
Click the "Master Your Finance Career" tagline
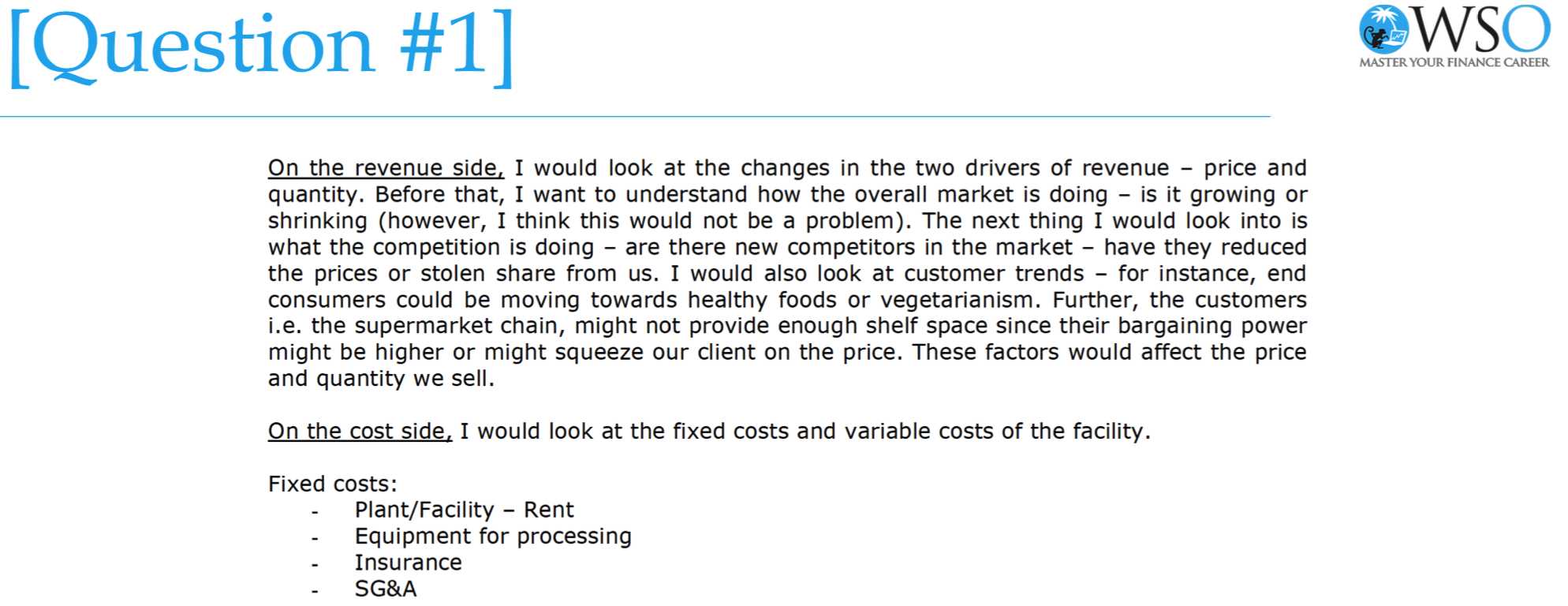[1454, 62]
